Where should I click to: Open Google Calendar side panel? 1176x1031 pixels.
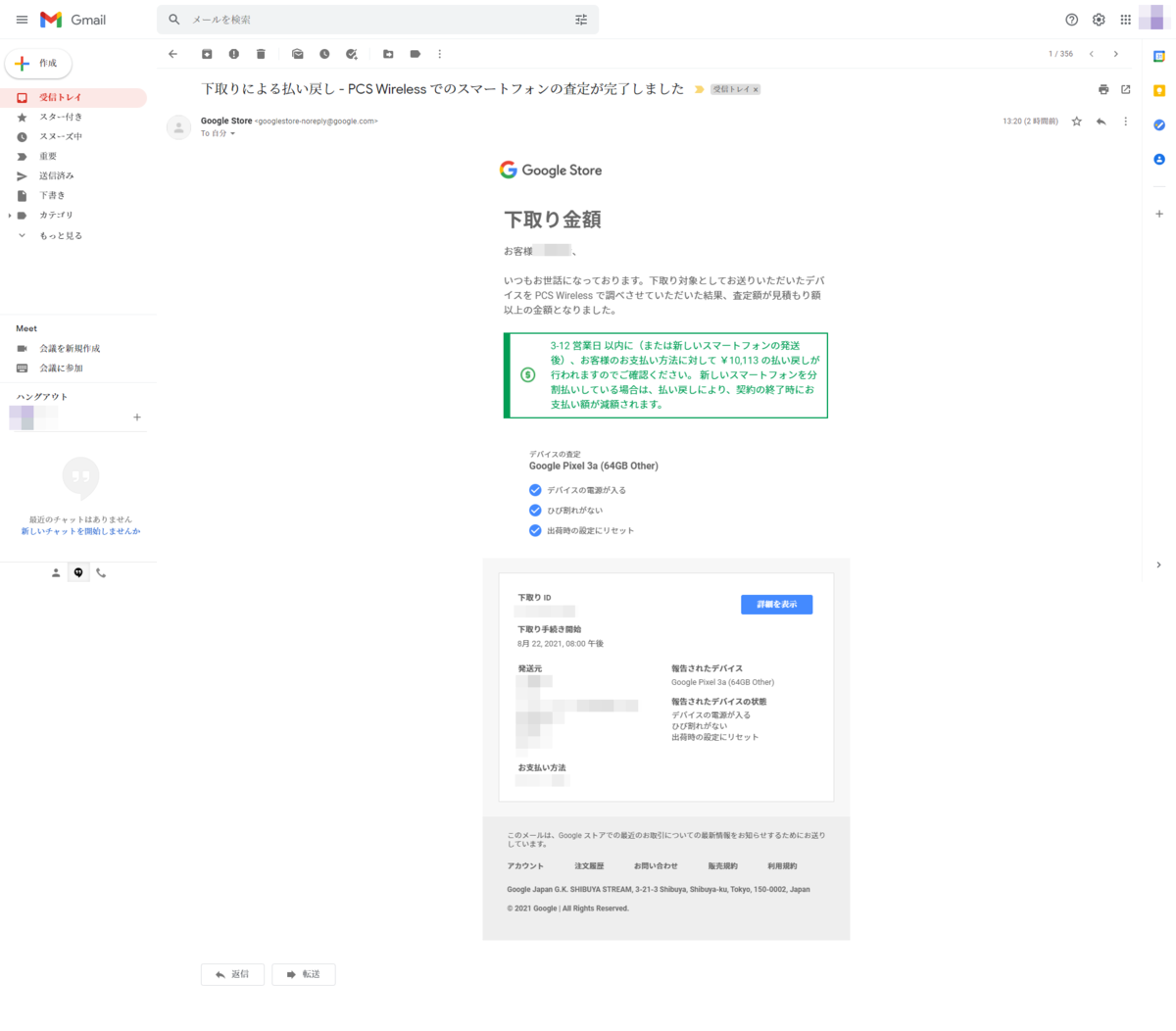pyautogui.click(x=1159, y=57)
